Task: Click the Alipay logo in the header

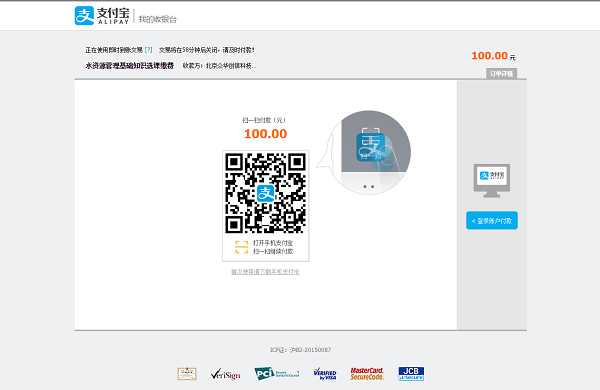Action: pos(102,16)
